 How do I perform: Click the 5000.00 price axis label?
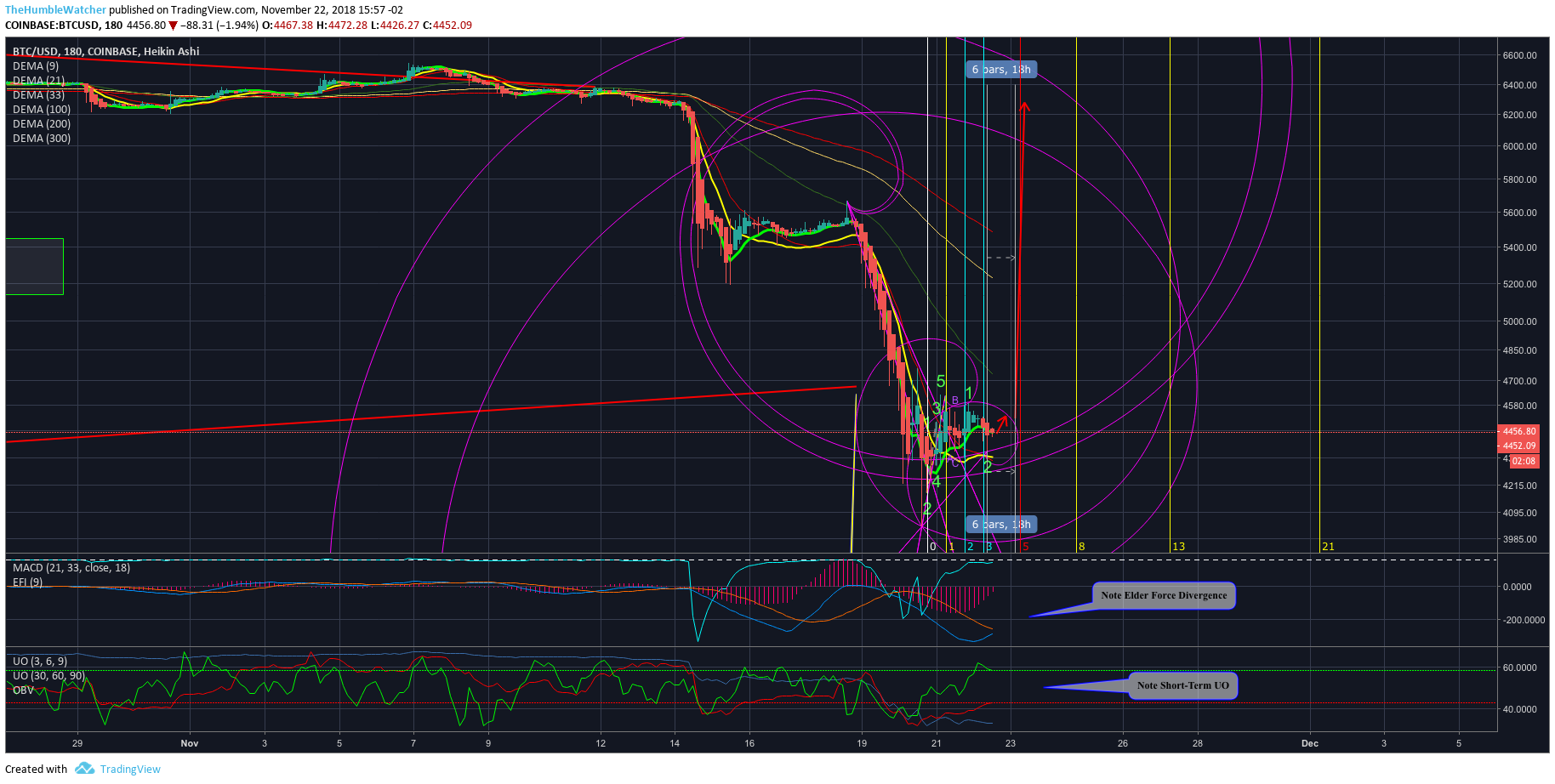[1519, 321]
